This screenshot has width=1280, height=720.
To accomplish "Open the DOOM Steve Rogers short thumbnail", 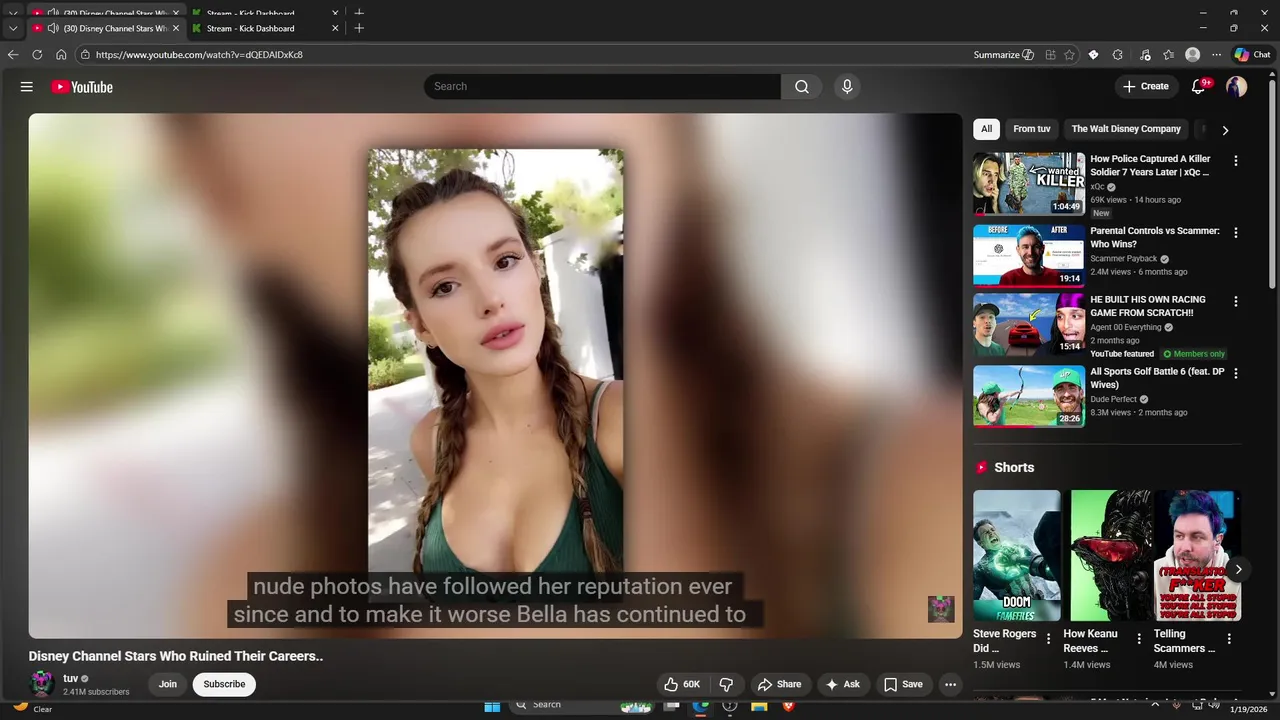I will (x=1017, y=556).
